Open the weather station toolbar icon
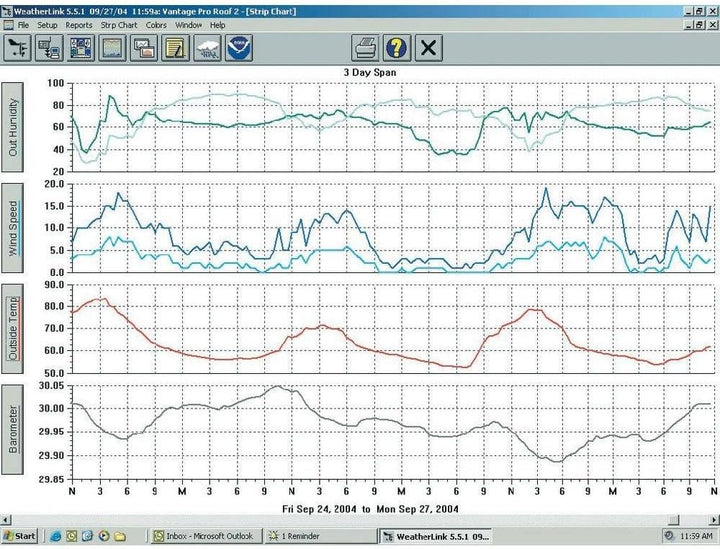The width and height of the screenshot is (720, 549). (x=17, y=48)
